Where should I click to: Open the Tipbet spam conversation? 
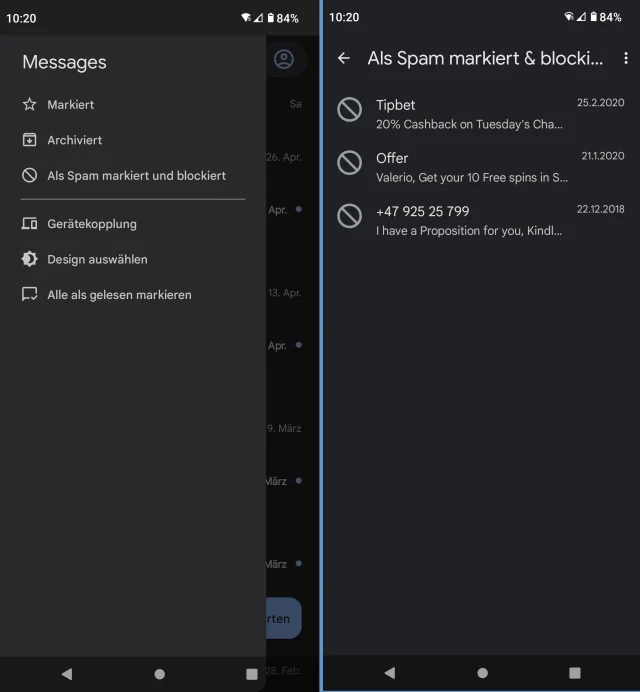(x=470, y=114)
